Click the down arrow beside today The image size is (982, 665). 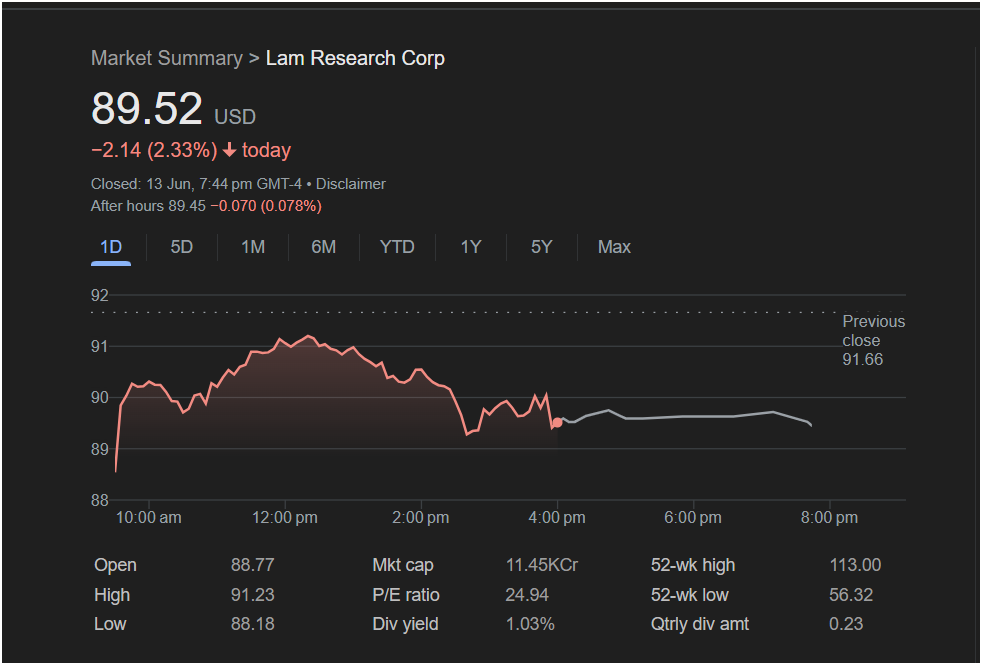(x=230, y=150)
